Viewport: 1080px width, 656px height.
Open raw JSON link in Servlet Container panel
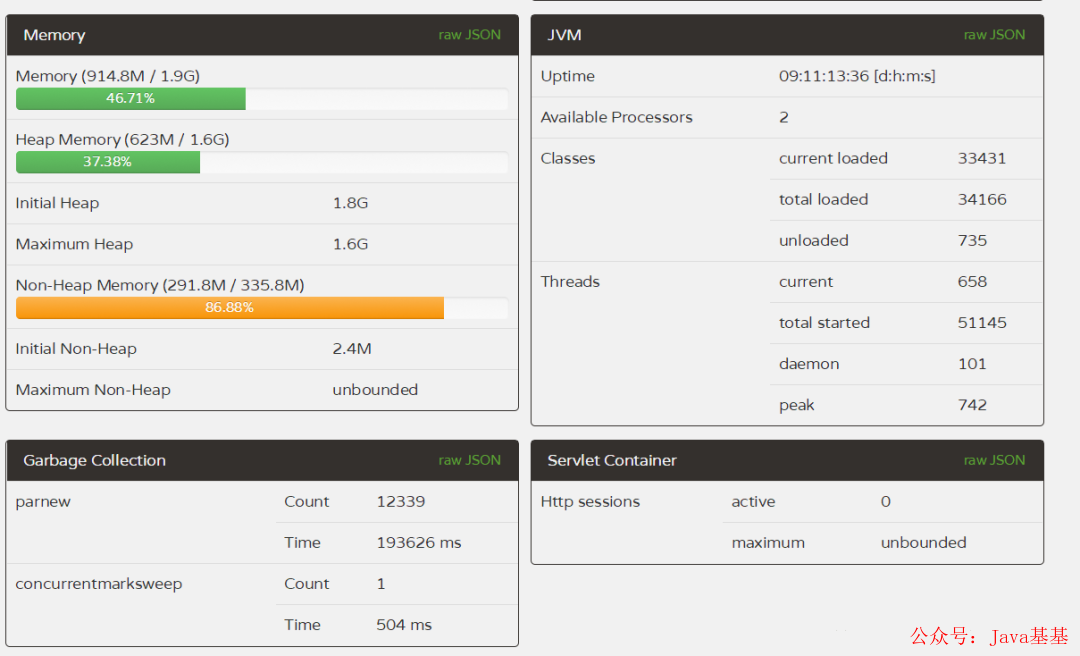click(x=994, y=460)
